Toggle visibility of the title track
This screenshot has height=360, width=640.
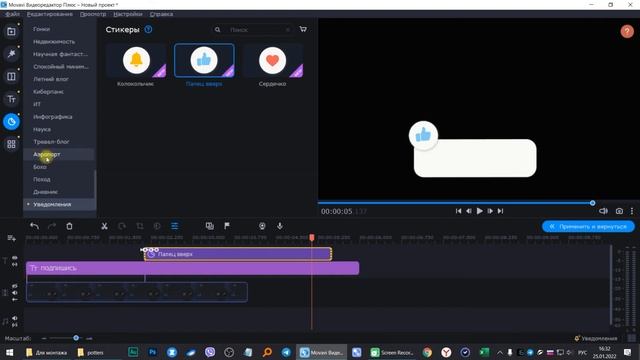click(x=15, y=258)
